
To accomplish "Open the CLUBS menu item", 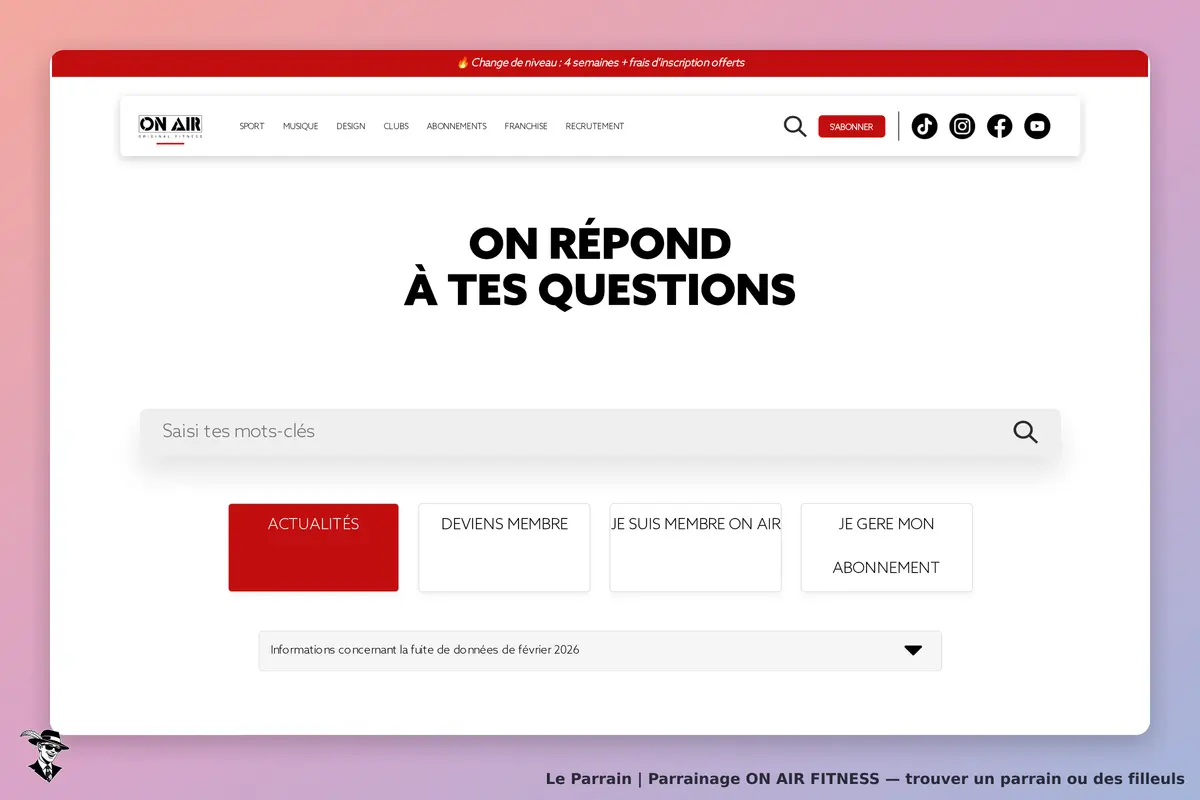I will pyautogui.click(x=396, y=126).
